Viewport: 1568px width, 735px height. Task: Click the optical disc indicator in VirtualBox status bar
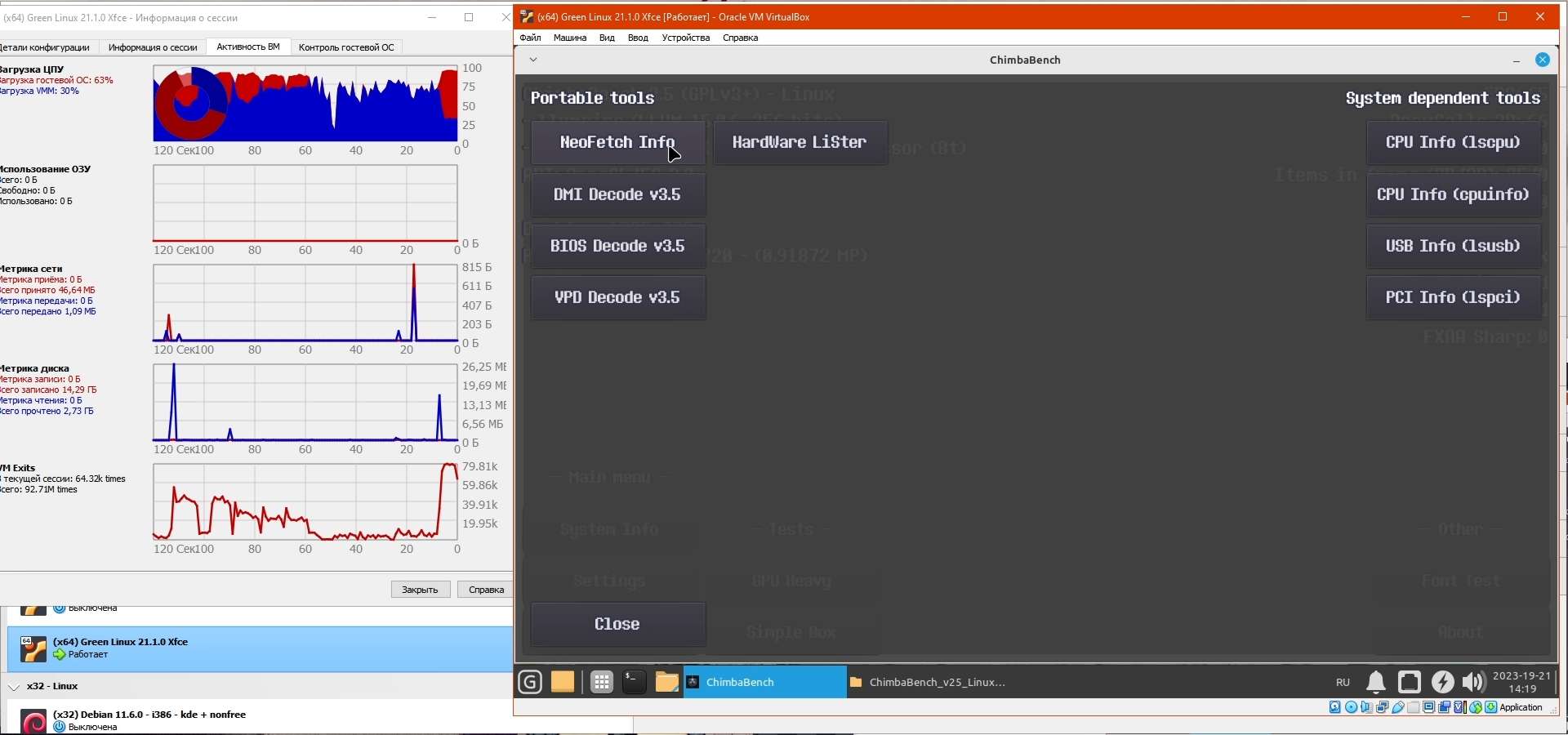(1351, 707)
